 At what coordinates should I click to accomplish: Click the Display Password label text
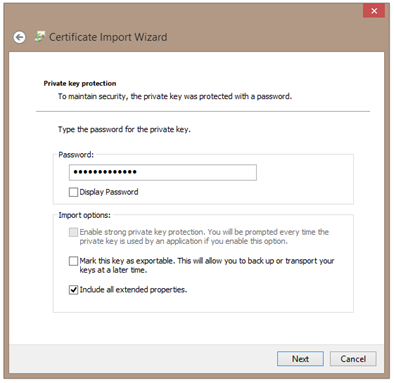[x=109, y=192]
